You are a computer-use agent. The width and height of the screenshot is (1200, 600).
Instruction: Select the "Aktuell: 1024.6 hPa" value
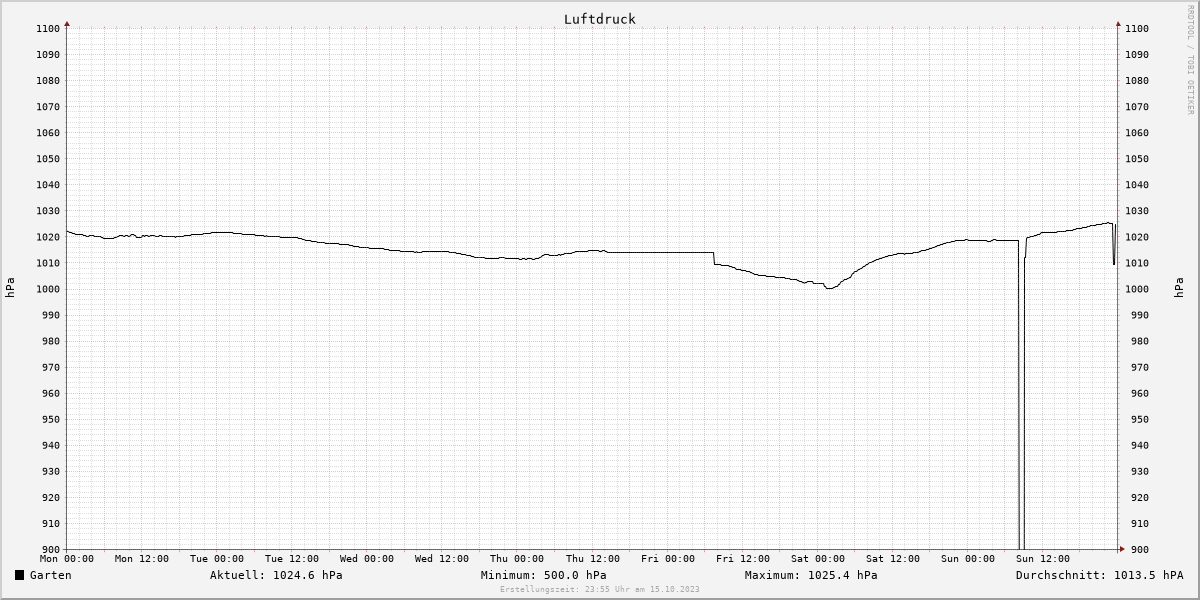pos(276,575)
